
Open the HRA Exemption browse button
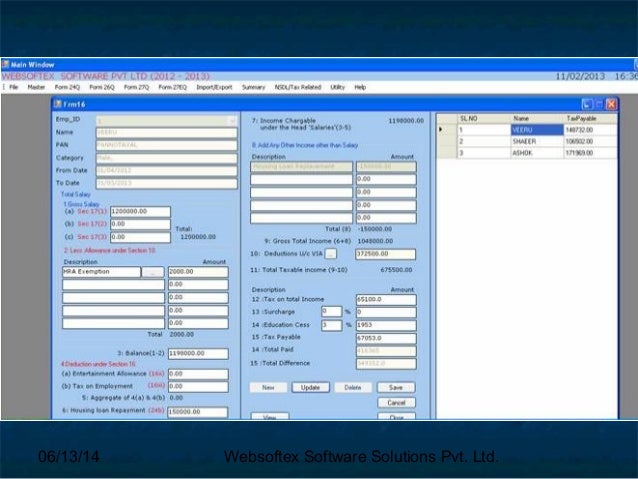[x=153, y=272]
